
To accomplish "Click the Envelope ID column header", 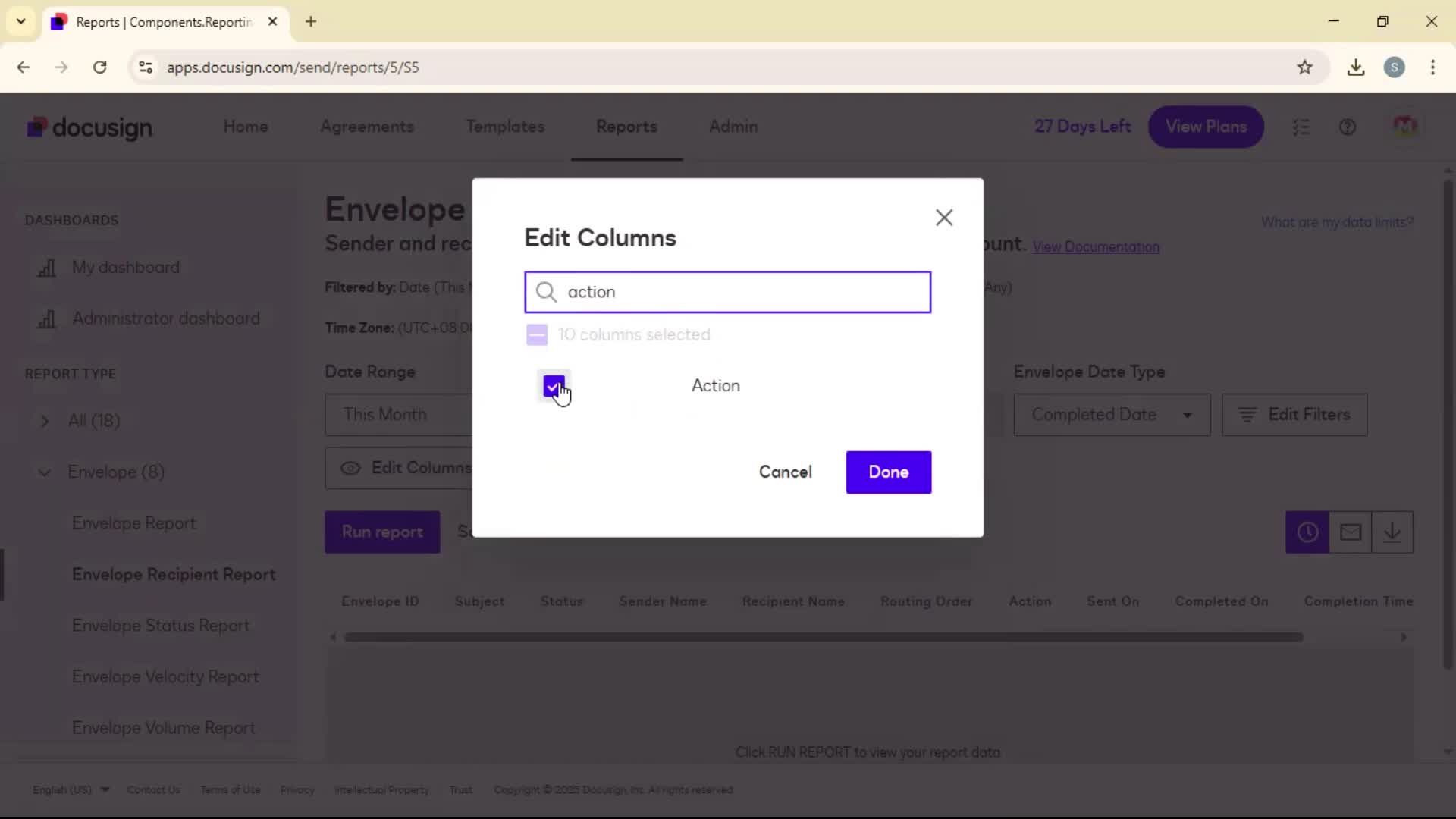I will tap(380, 601).
